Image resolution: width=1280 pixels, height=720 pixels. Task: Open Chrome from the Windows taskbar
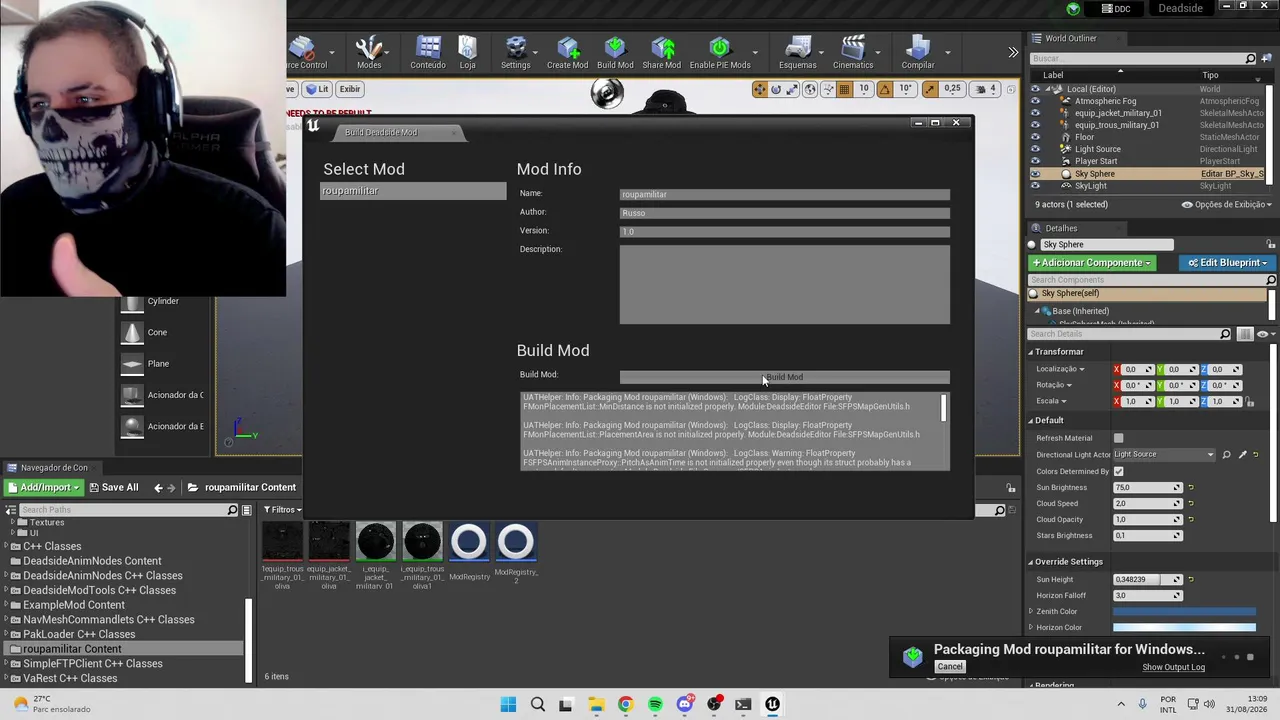click(625, 704)
